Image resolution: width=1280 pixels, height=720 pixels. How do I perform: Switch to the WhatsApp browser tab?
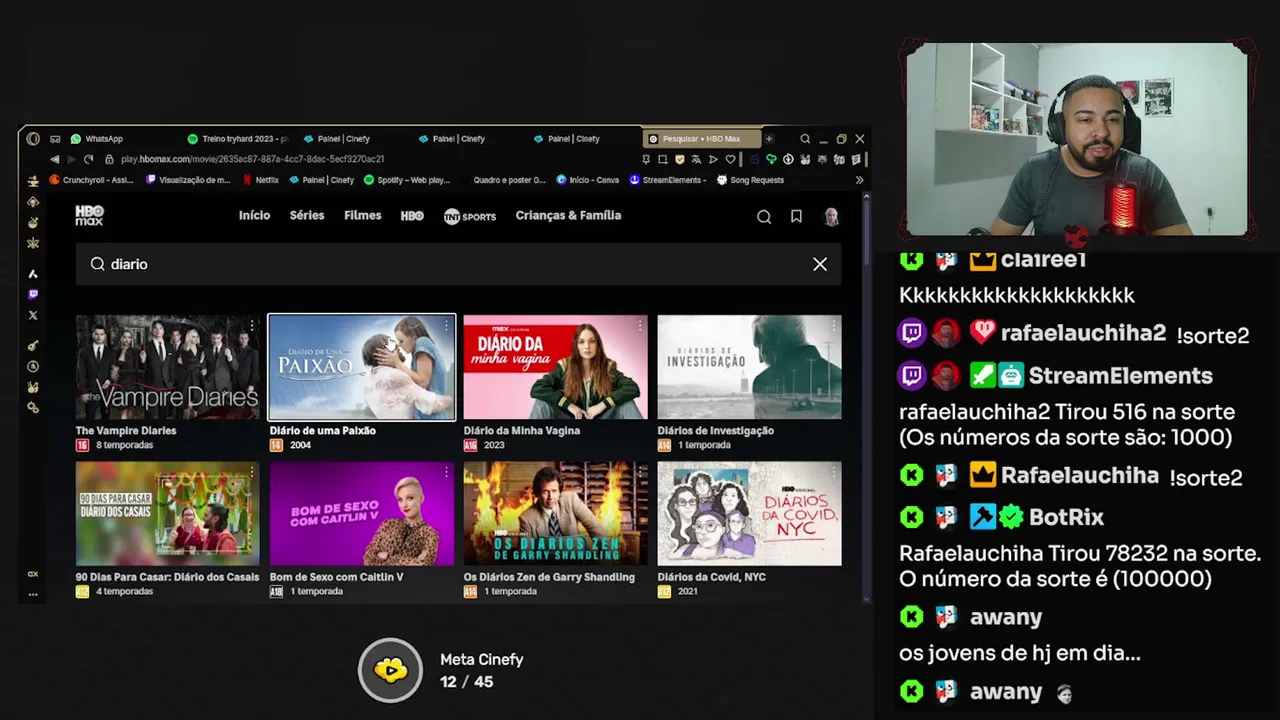click(x=97, y=139)
